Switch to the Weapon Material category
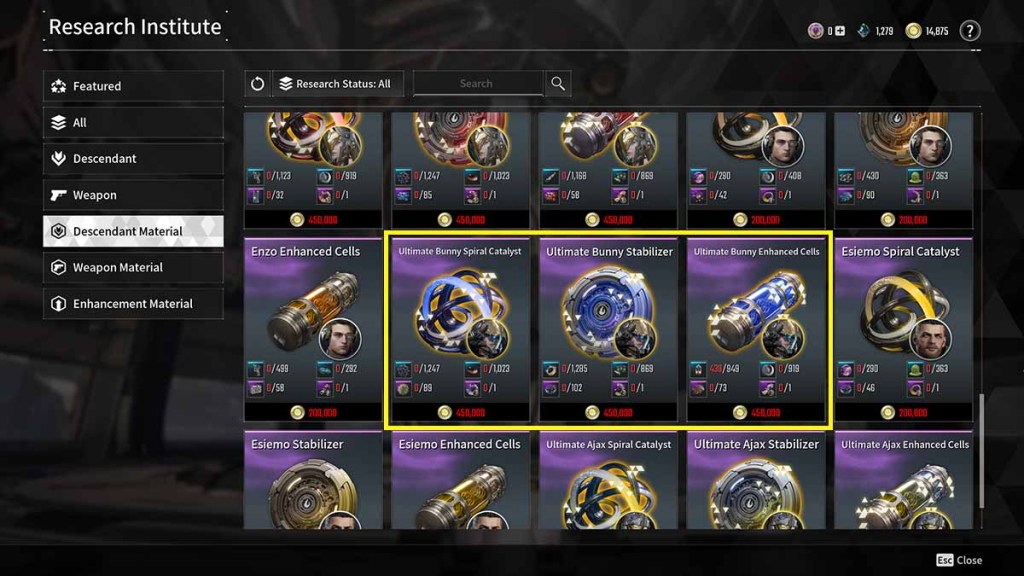Viewport: 1024px width, 576px height. 133,267
